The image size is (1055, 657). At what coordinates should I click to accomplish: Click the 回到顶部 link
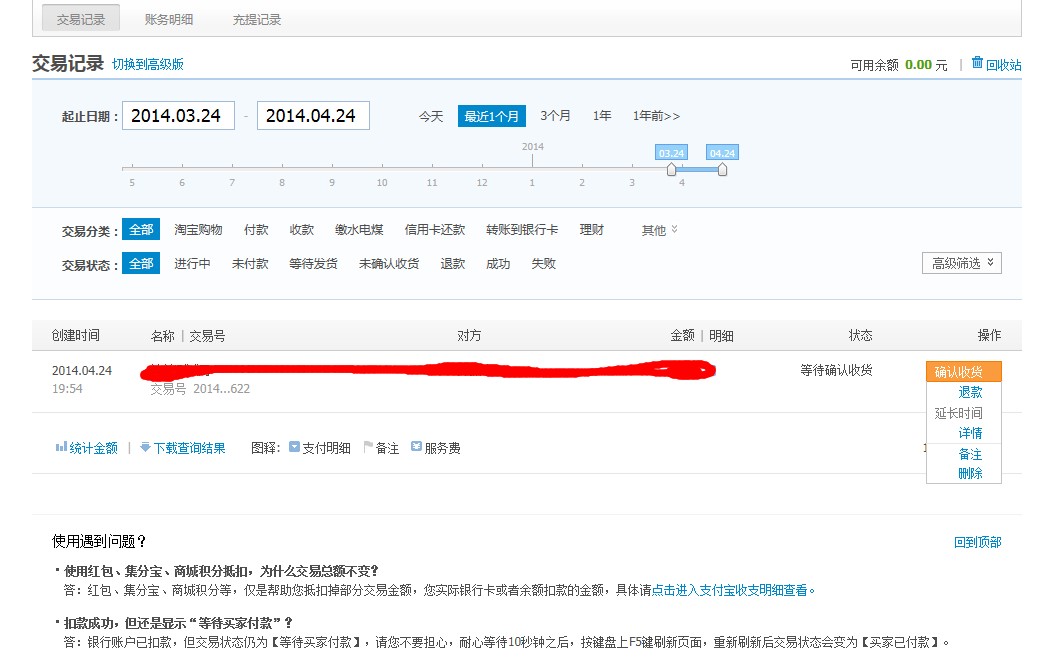pyautogui.click(x=977, y=542)
